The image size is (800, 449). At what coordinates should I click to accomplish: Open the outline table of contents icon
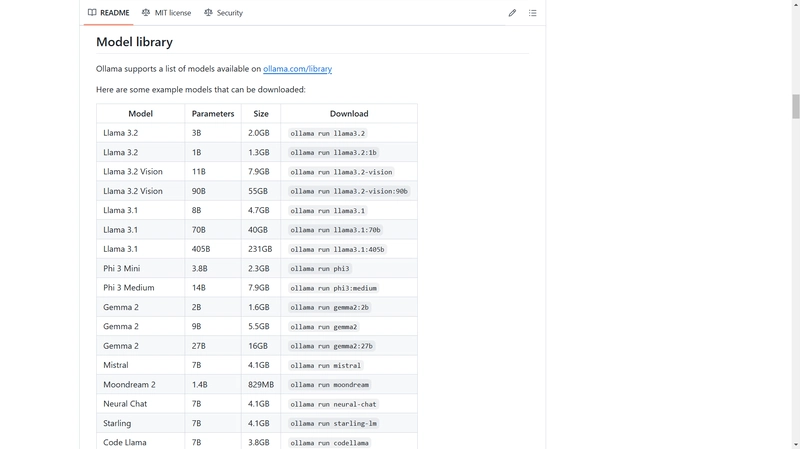(533, 13)
